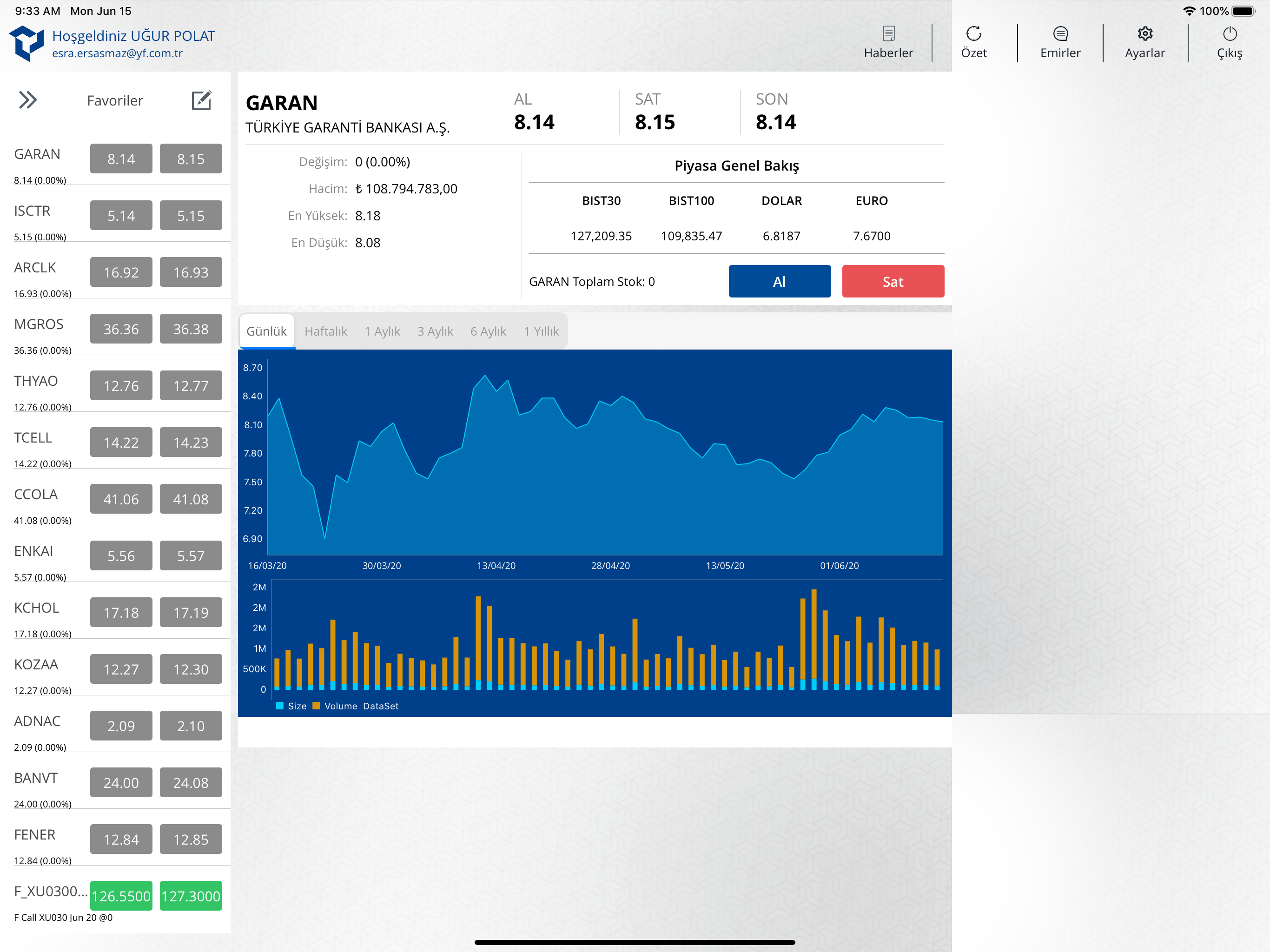Tap BANVT ask price 24.08
Viewport: 1270px width, 952px height.
(191, 783)
